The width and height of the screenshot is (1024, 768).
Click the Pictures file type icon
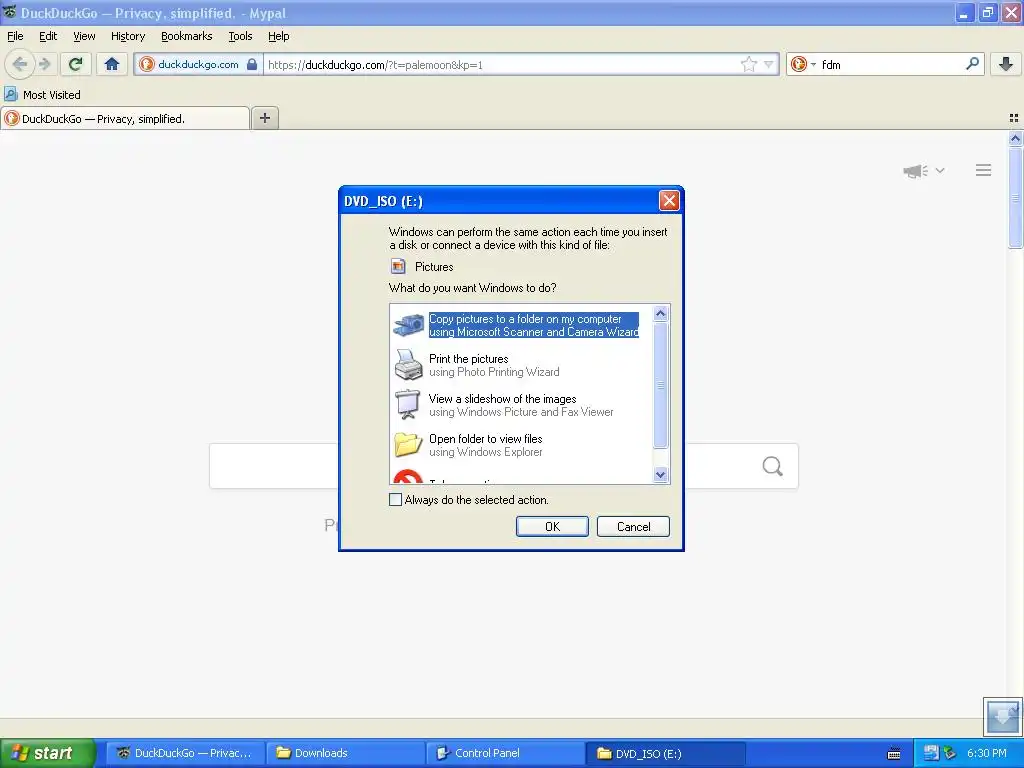(x=398, y=266)
